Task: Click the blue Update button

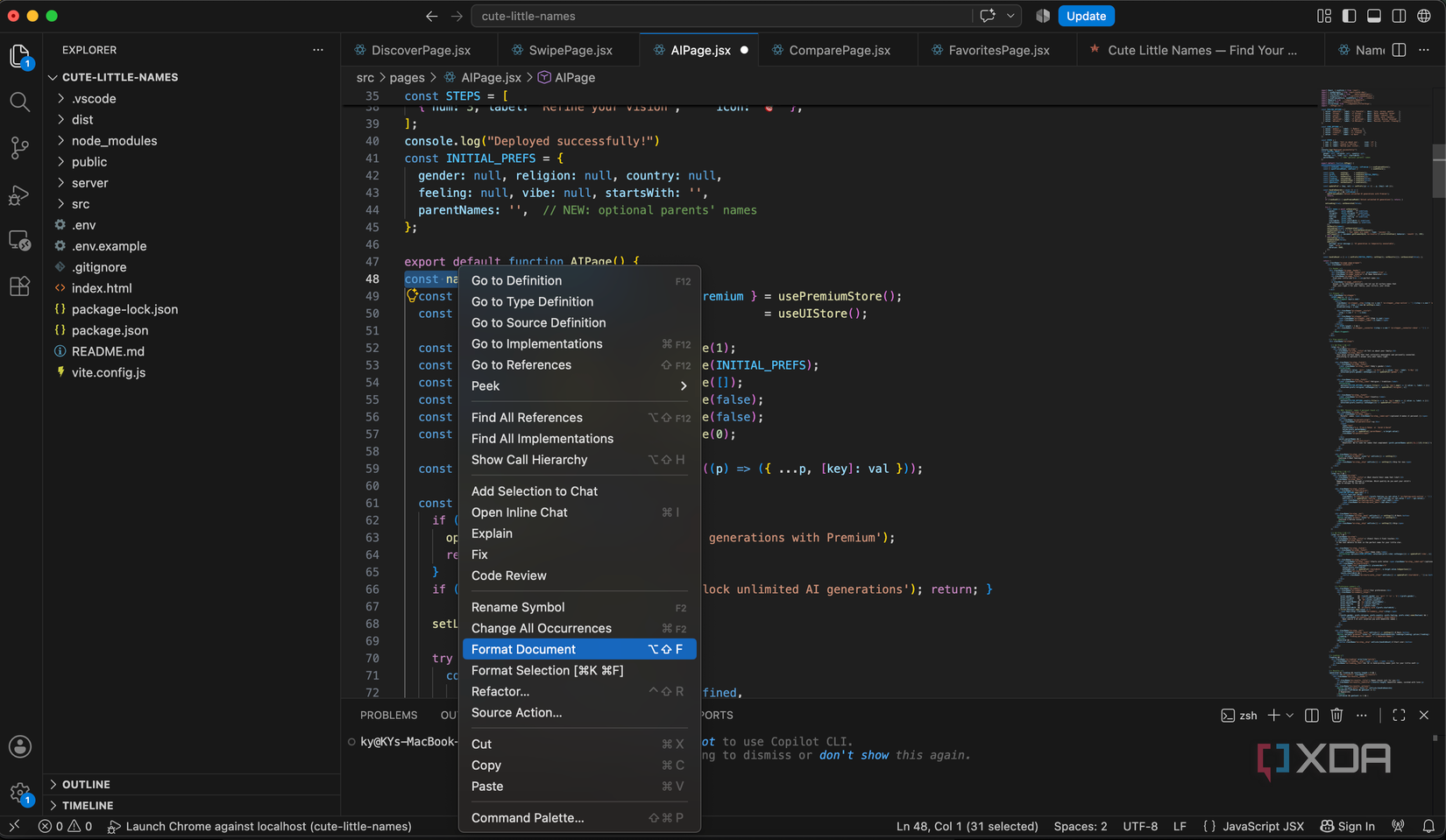Action: 1086,16
